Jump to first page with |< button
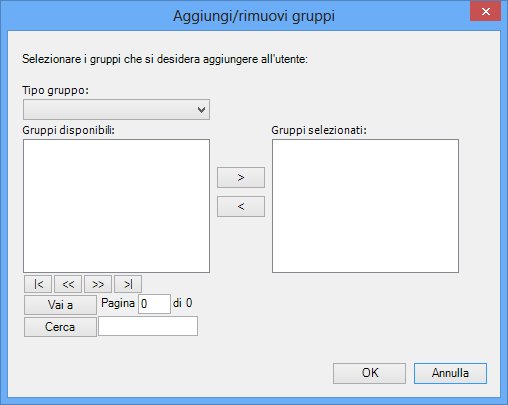The width and height of the screenshot is (508, 405). click(x=38, y=284)
